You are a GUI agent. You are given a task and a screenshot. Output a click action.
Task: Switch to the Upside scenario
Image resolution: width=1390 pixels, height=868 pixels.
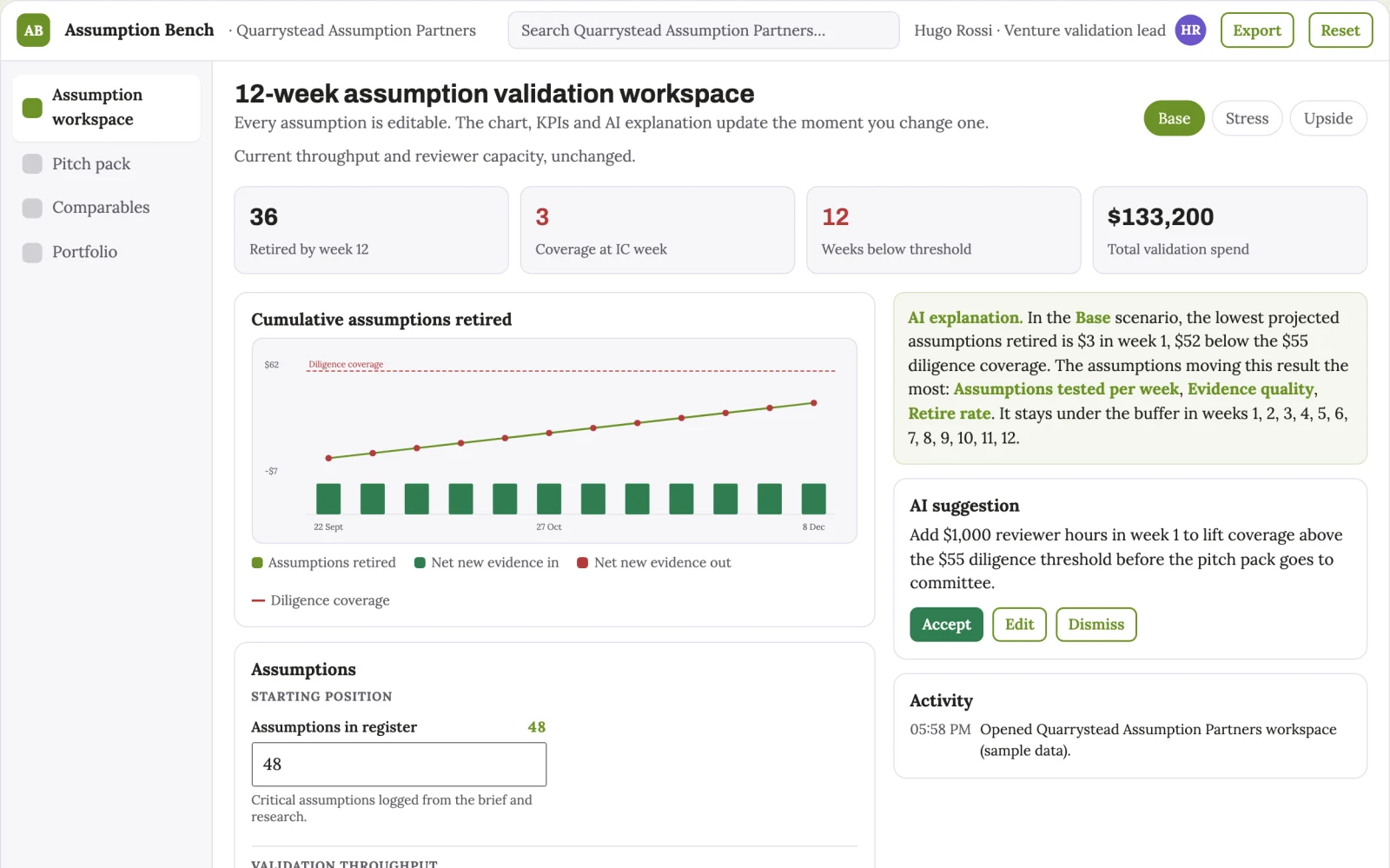click(x=1327, y=118)
